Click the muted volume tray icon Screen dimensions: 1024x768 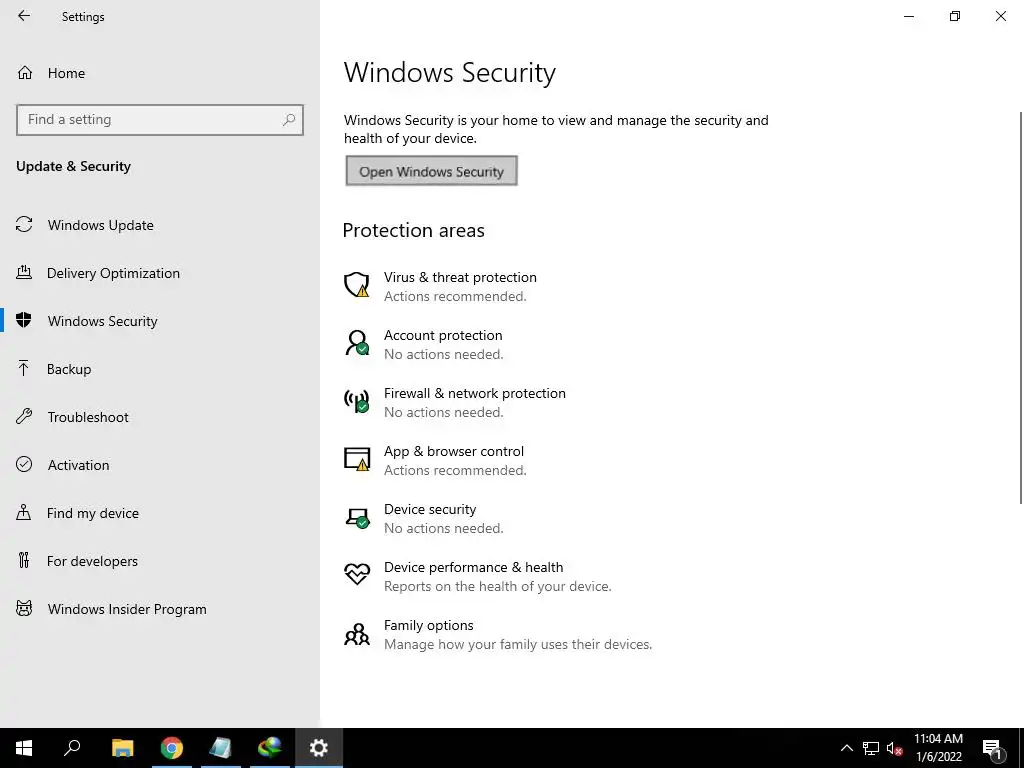pos(895,748)
